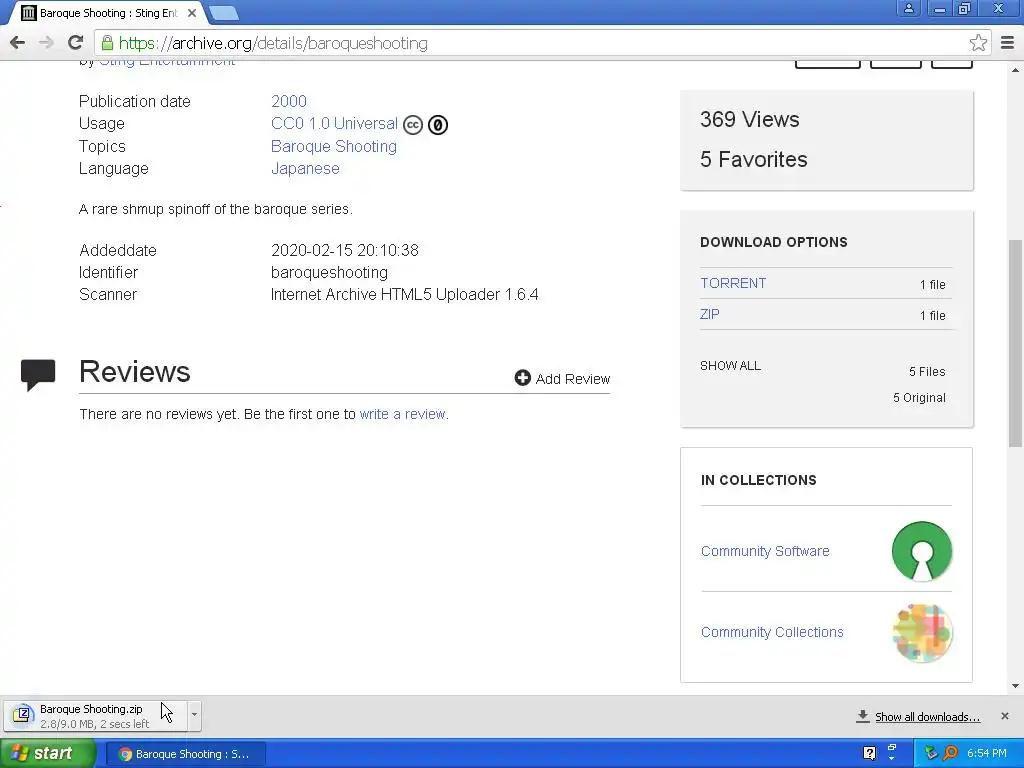This screenshot has height=768, width=1024.
Task: Click the Reviews speech bubble icon
Action: (38, 374)
